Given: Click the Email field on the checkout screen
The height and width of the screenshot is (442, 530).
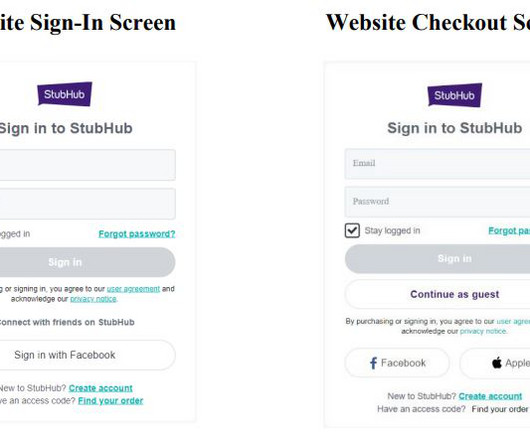Looking at the screenshot, I should tap(437, 164).
